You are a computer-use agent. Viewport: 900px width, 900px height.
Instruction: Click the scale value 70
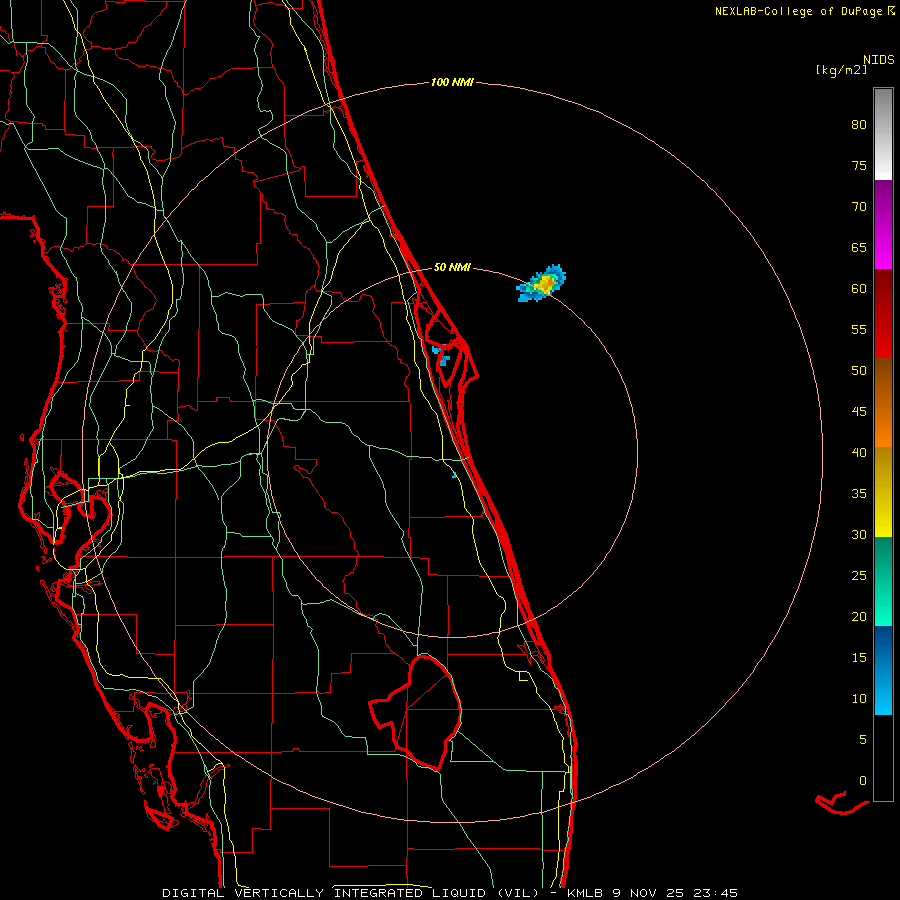pos(859,207)
